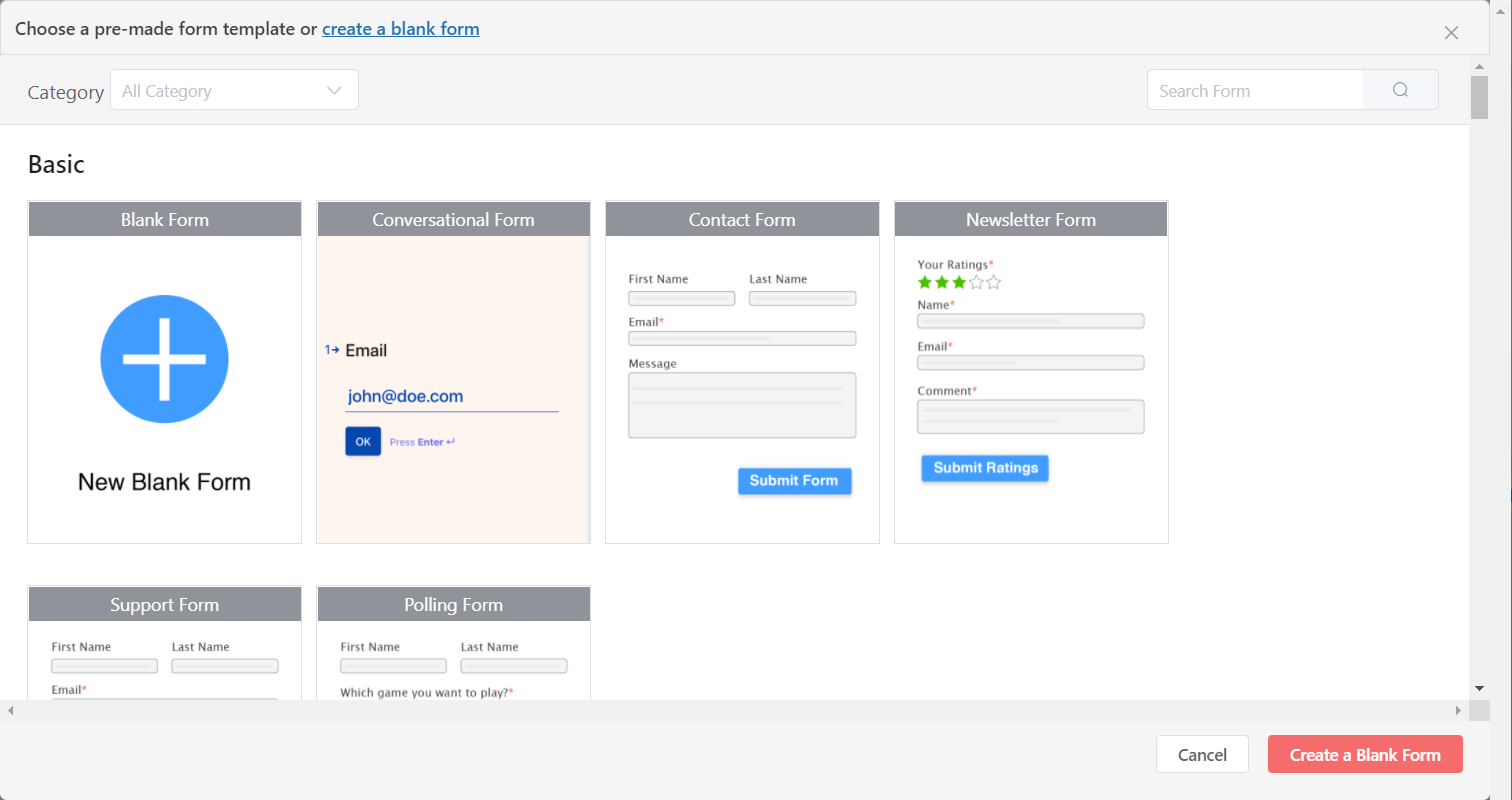Click the down arrow on the vertical scrollbar
The height and width of the screenshot is (800, 1512).
point(1480,687)
